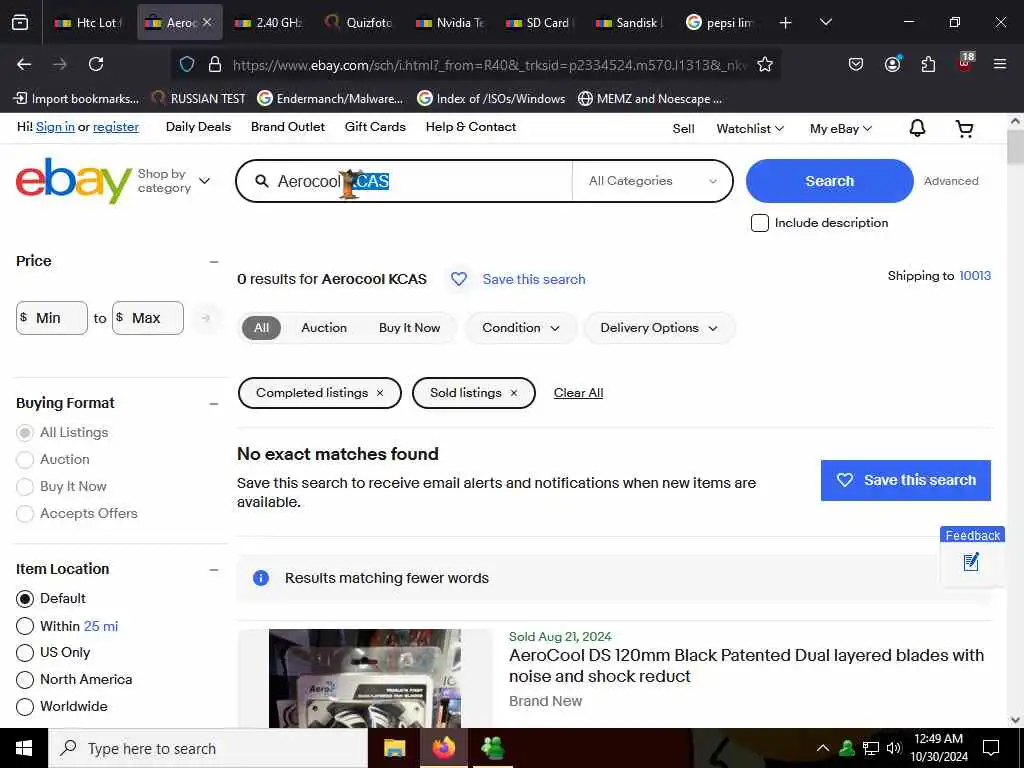Select the Buy It Now radio in sidebar
The height and width of the screenshot is (768, 1024).
25,487
